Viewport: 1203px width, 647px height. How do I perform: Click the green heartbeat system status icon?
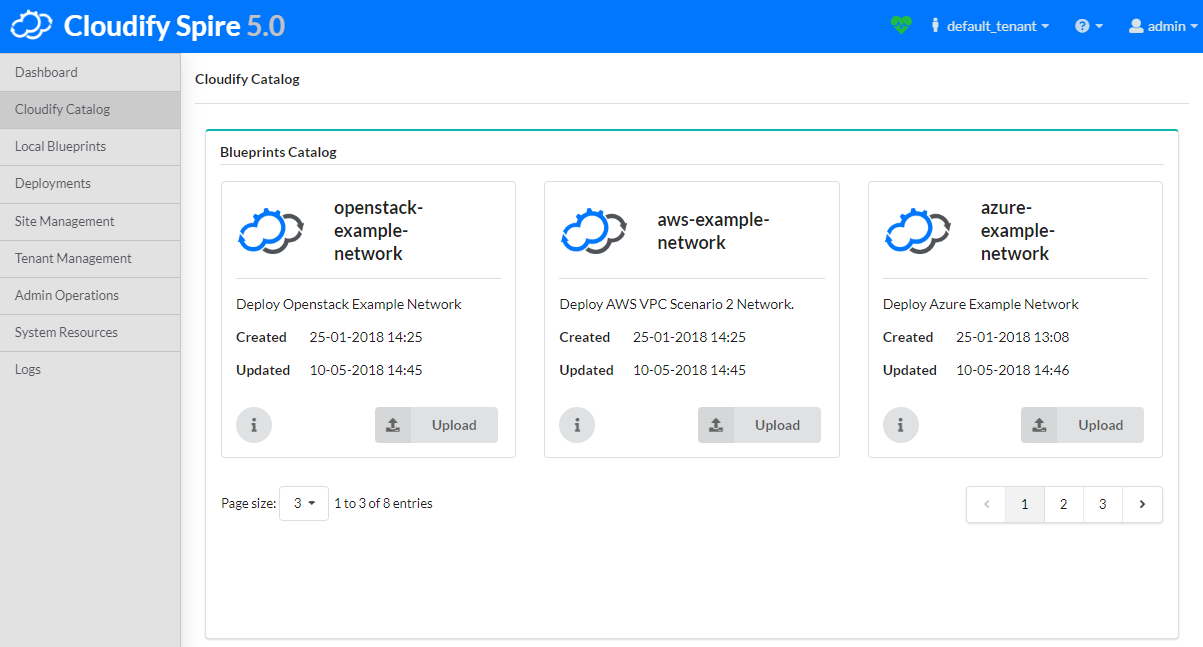tap(901, 26)
